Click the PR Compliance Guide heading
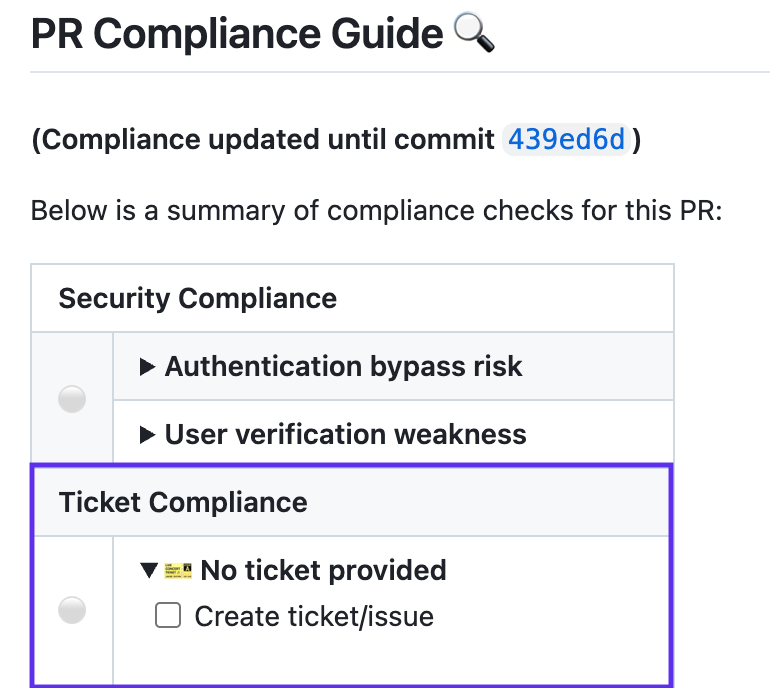Screen dimensions: 770x688 point(237,35)
